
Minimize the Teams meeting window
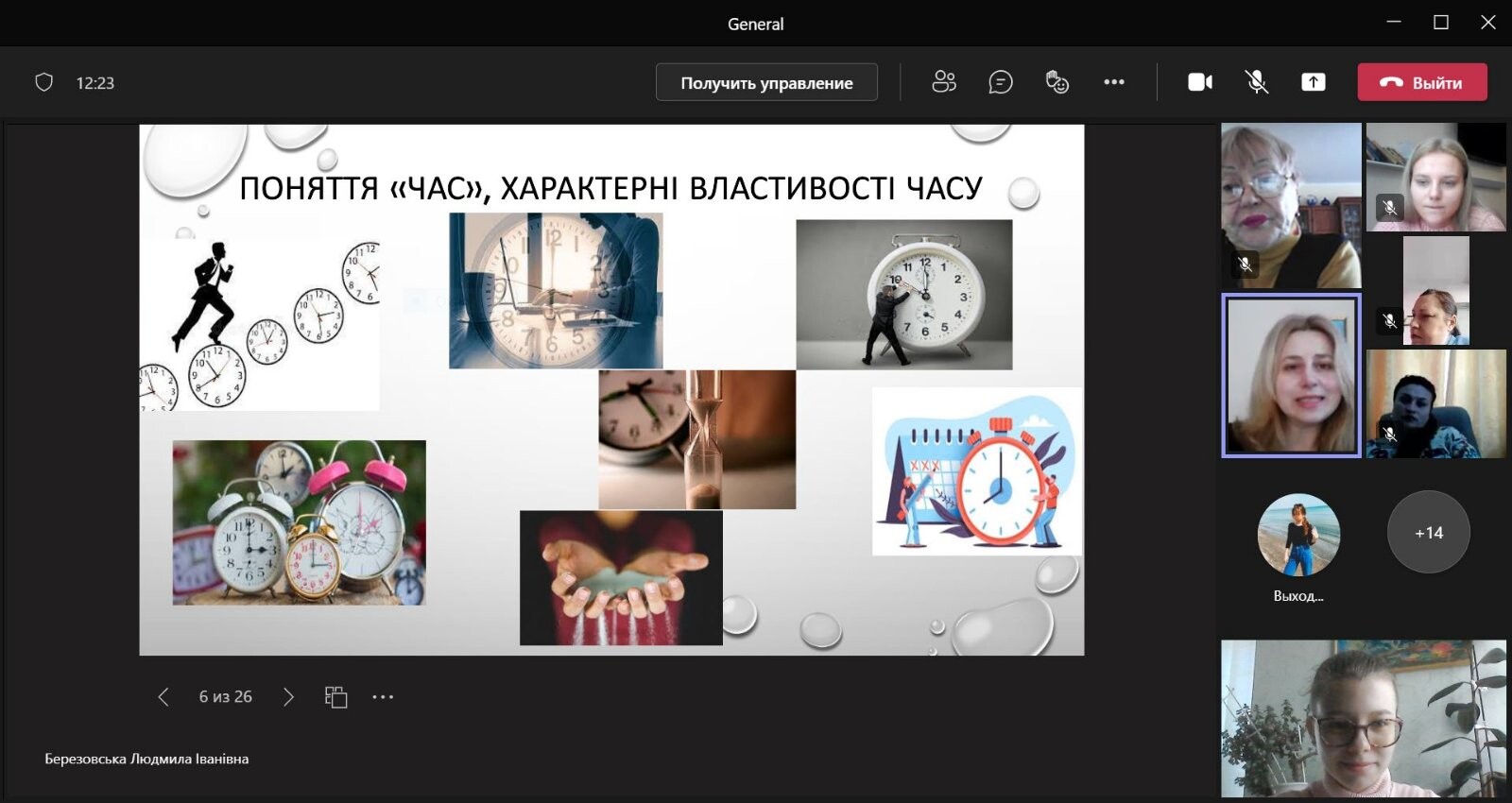click(x=1394, y=23)
